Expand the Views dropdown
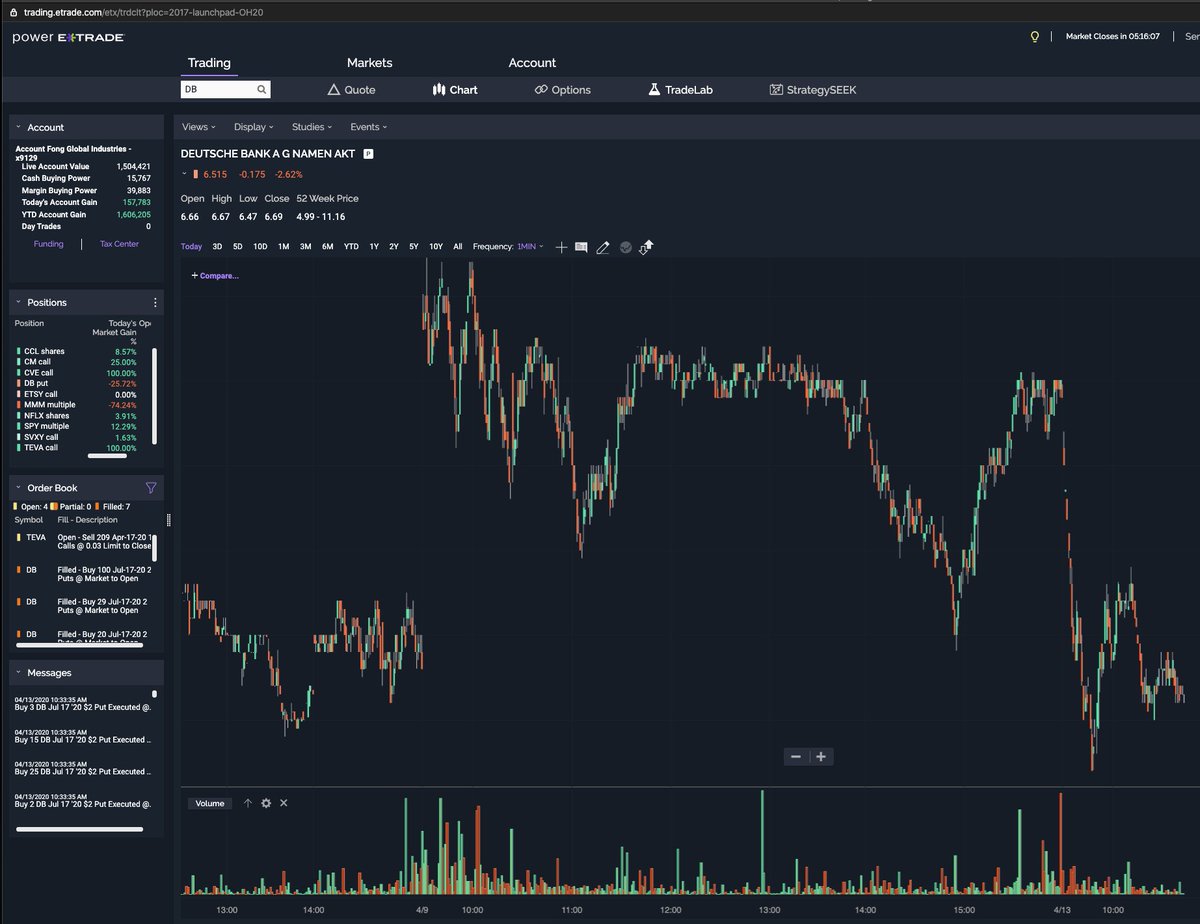Screen dimensions: 1200x924 tap(198, 127)
